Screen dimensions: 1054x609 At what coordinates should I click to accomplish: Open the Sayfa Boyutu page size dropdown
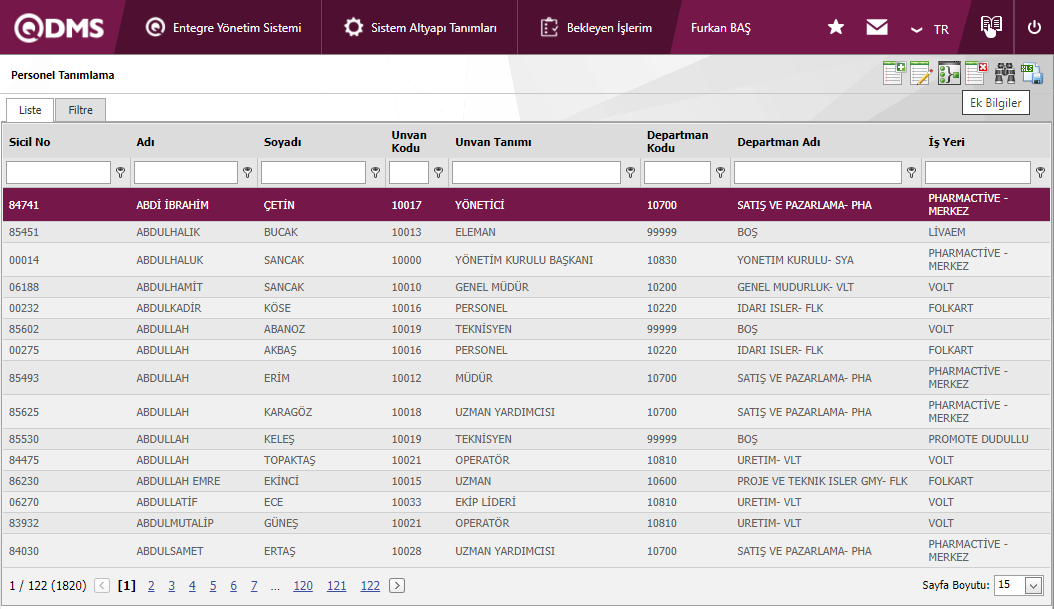point(1019,585)
